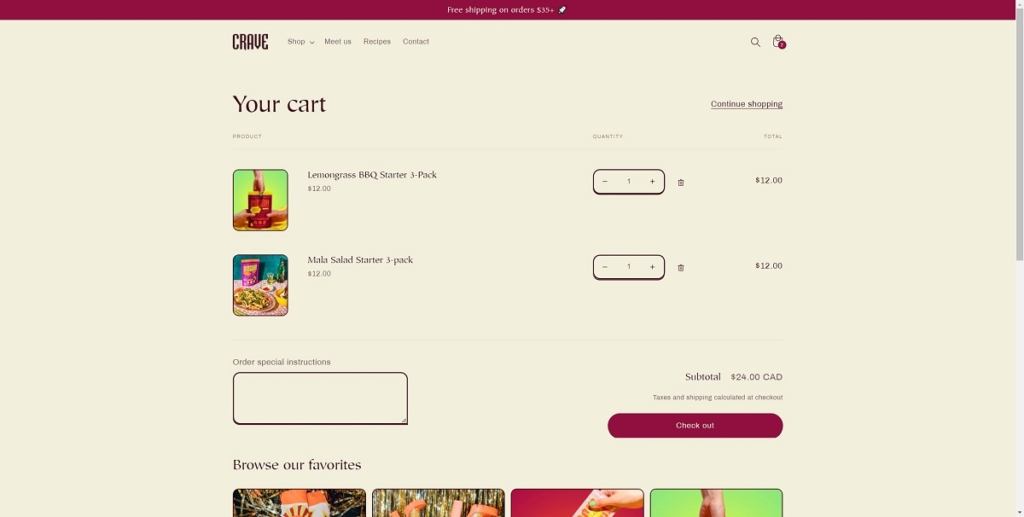Image resolution: width=1024 pixels, height=517 pixels.
Task: Open the search magnifier icon
Action: click(x=755, y=42)
